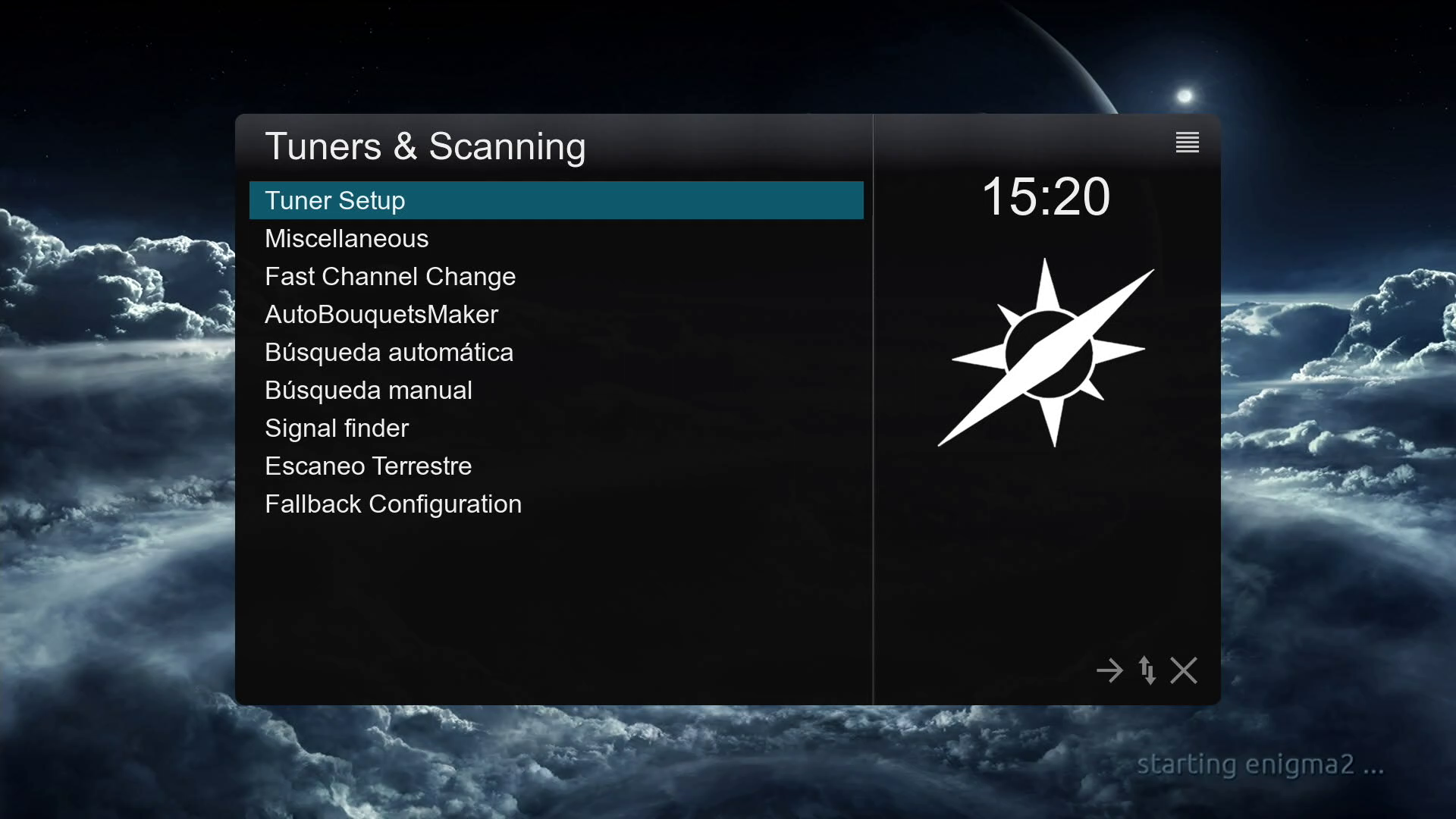Click the Tuners & Scanning title
The height and width of the screenshot is (819, 1456).
click(425, 146)
